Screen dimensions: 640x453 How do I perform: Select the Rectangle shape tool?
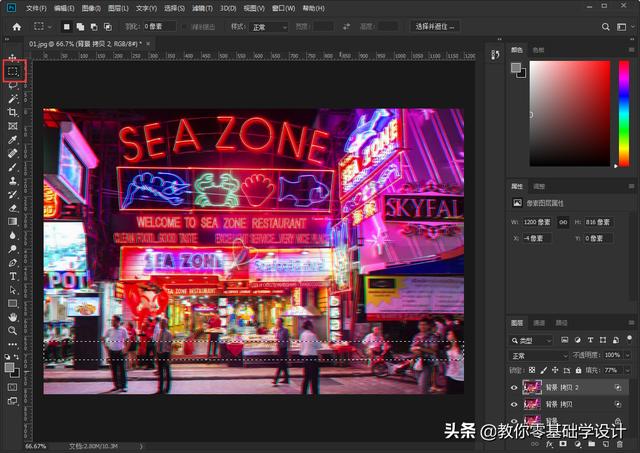[x=13, y=303]
